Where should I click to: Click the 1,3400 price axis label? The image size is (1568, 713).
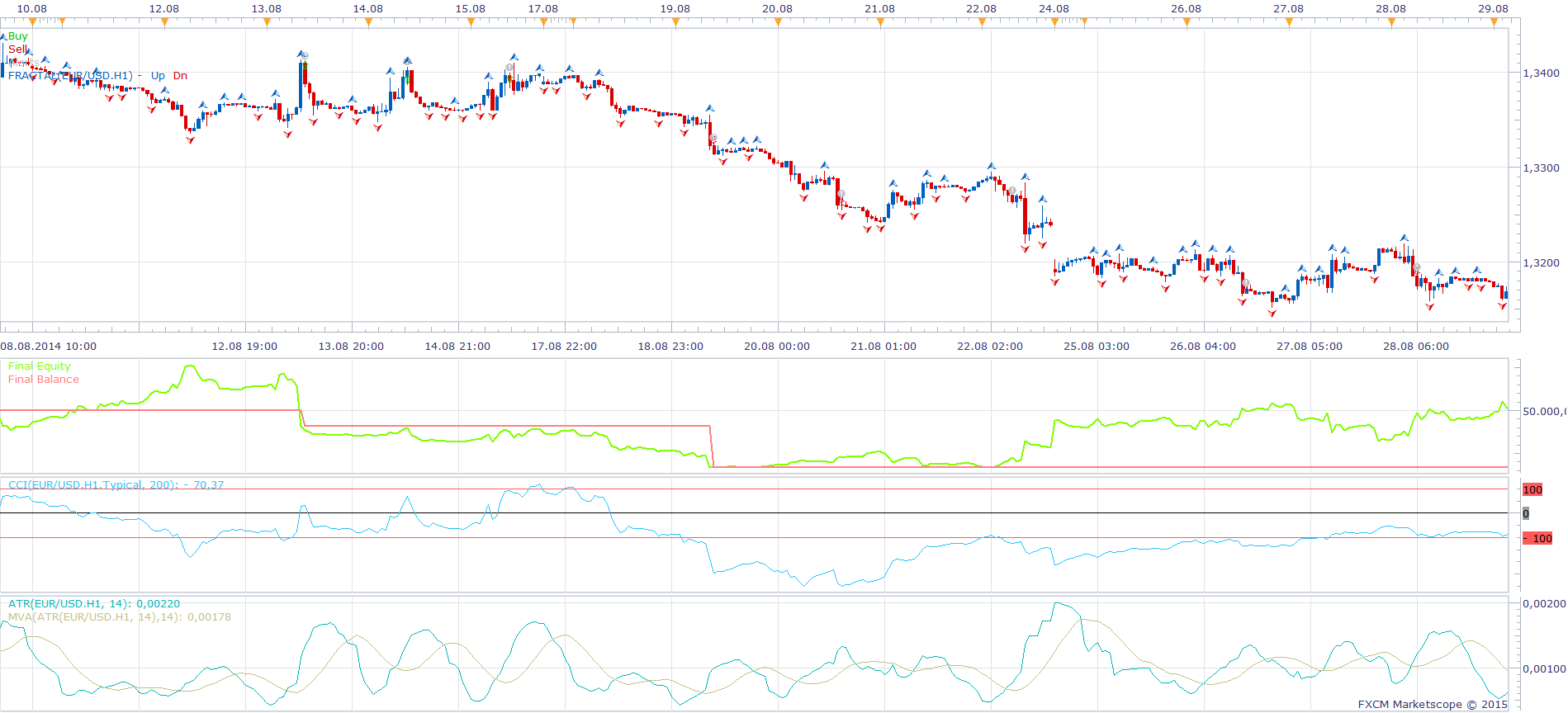point(1542,73)
